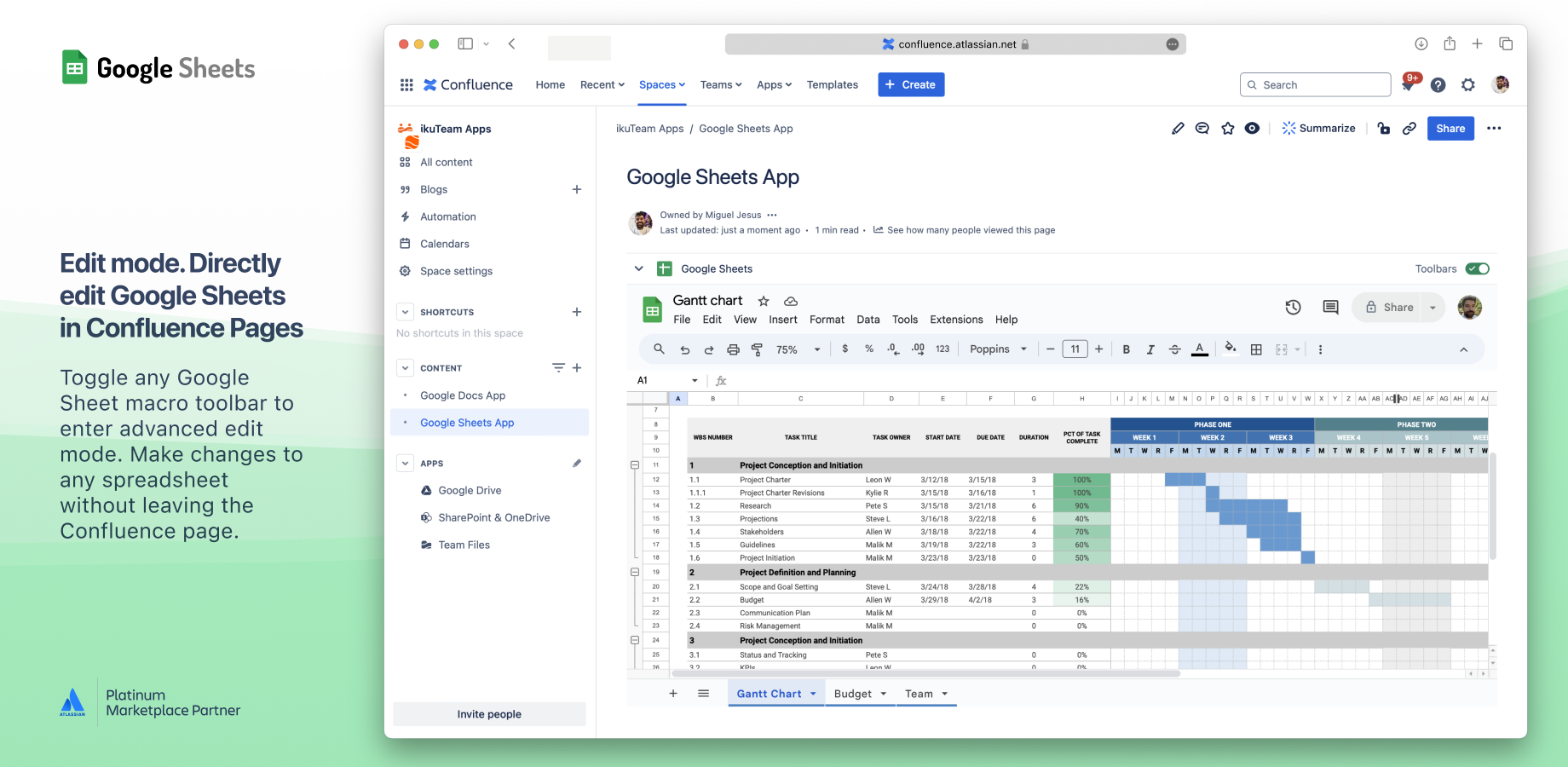Redo the last action in Sheets

pos(708,349)
